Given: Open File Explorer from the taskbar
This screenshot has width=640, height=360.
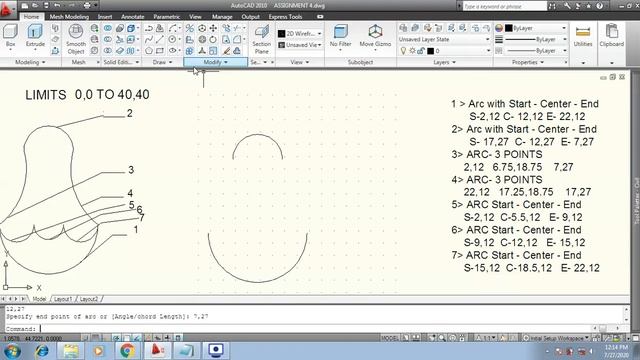Looking at the screenshot, I should tap(71, 351).
